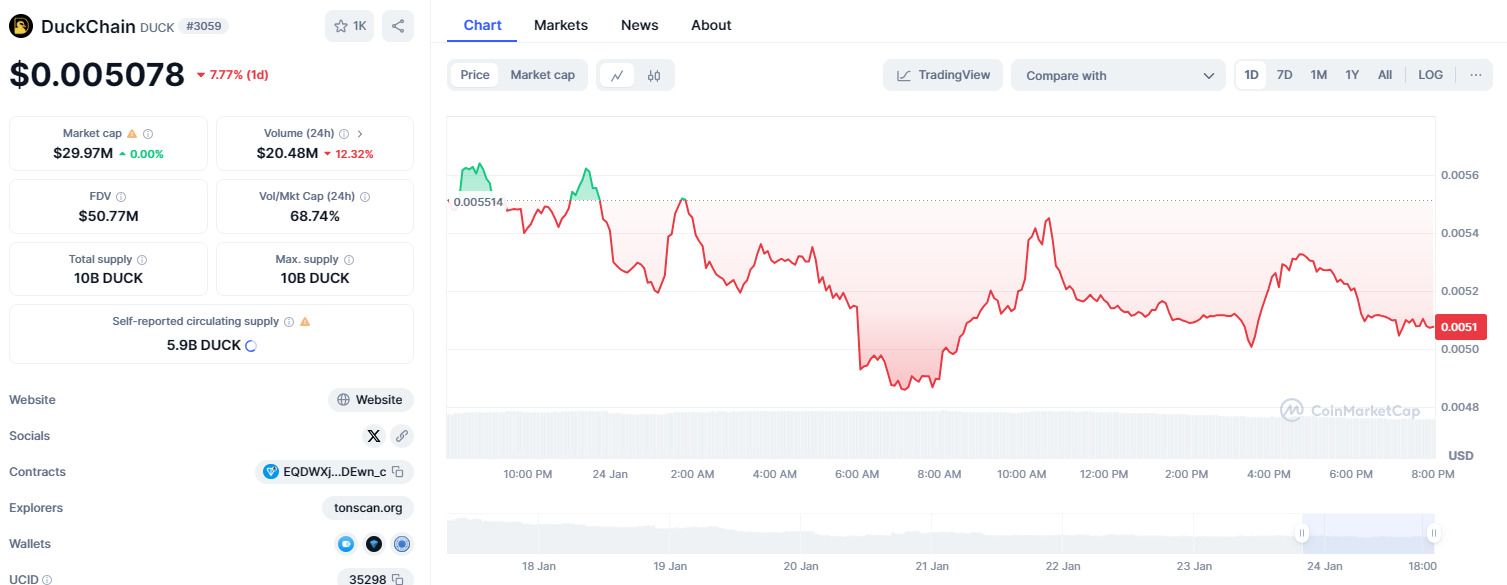Enable LOG scale on chart
Screen dimensions: 1507x585
[x=1430, y=75]
